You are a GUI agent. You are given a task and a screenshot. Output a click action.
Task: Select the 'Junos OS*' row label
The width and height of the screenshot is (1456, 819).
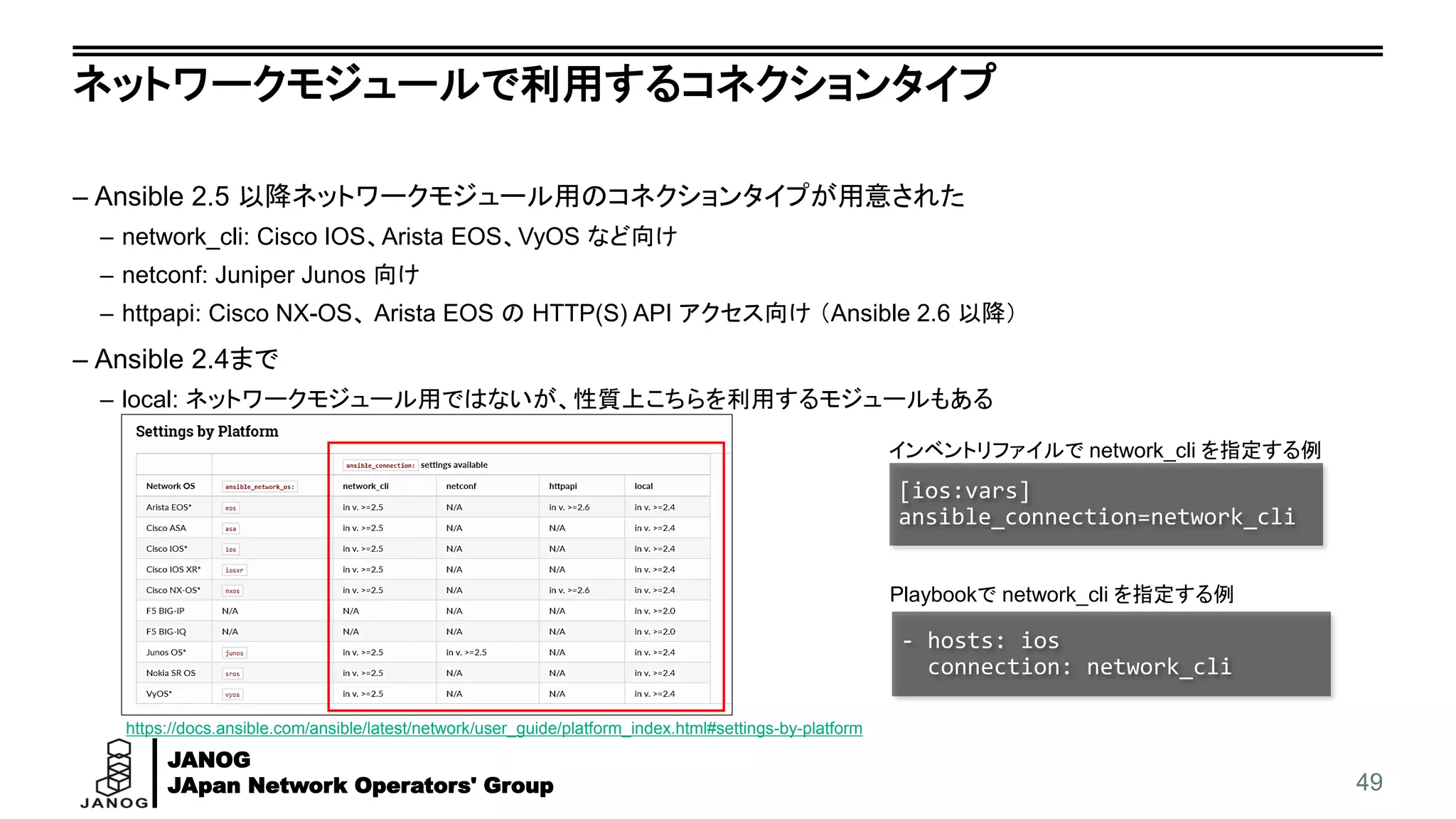(x=166, y=652)
